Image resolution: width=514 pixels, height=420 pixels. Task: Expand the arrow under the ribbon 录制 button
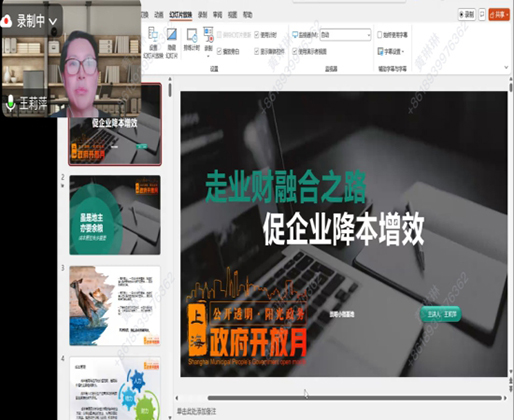[x=208, y=56]
